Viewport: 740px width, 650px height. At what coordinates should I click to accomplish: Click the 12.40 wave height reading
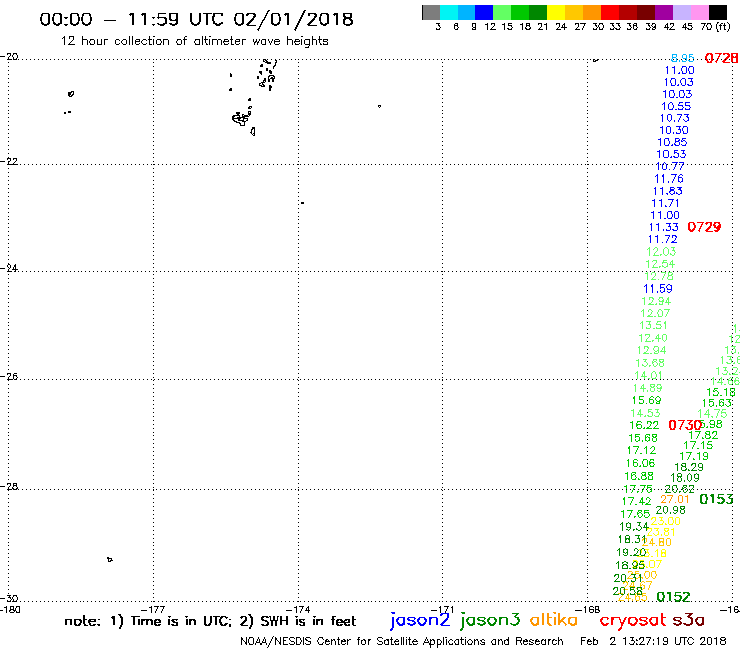653,338
